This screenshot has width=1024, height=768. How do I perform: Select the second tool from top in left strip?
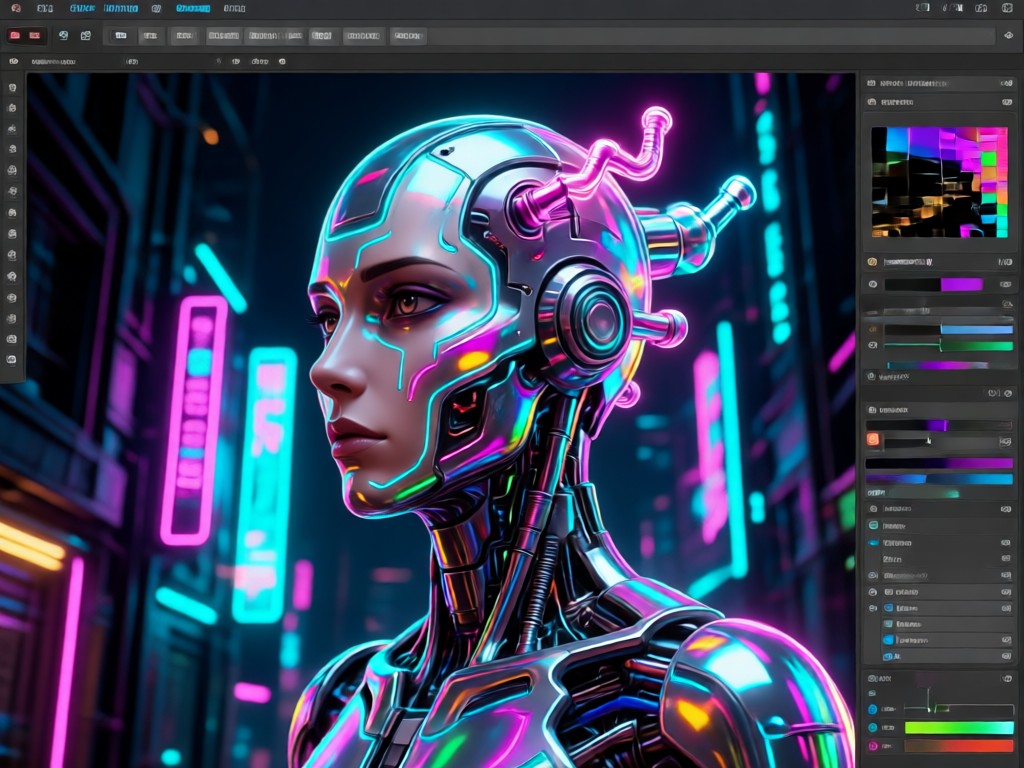click(12, 108)
